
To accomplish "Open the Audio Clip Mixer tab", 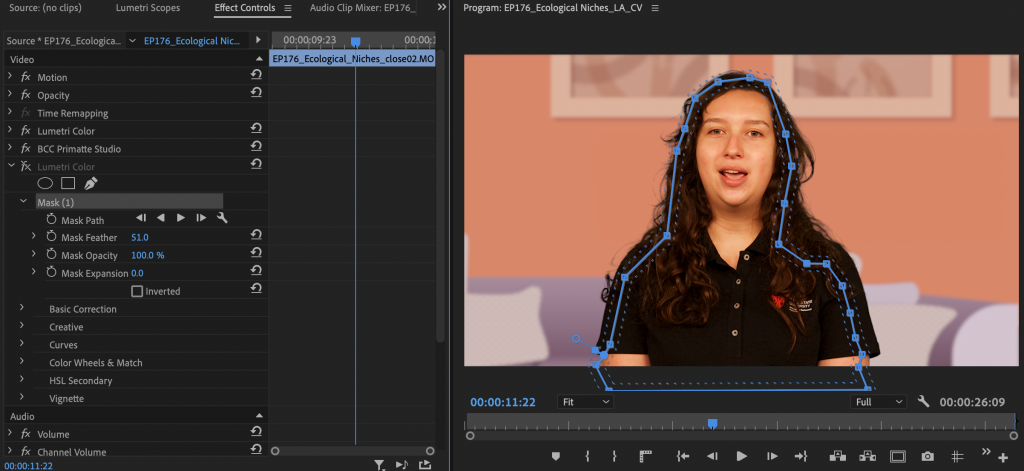I will [361, 8].
